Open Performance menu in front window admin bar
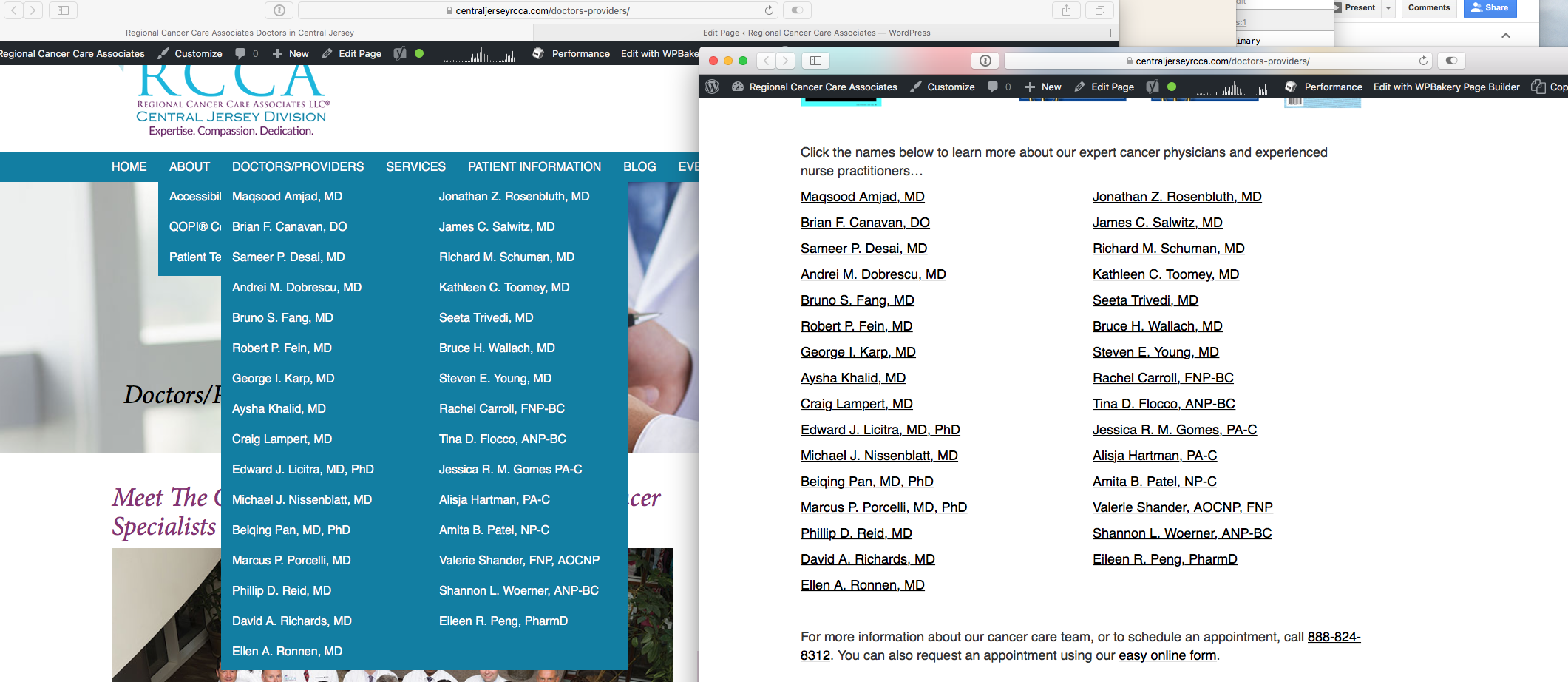 pyautogui.click(x=1323, y=87)
